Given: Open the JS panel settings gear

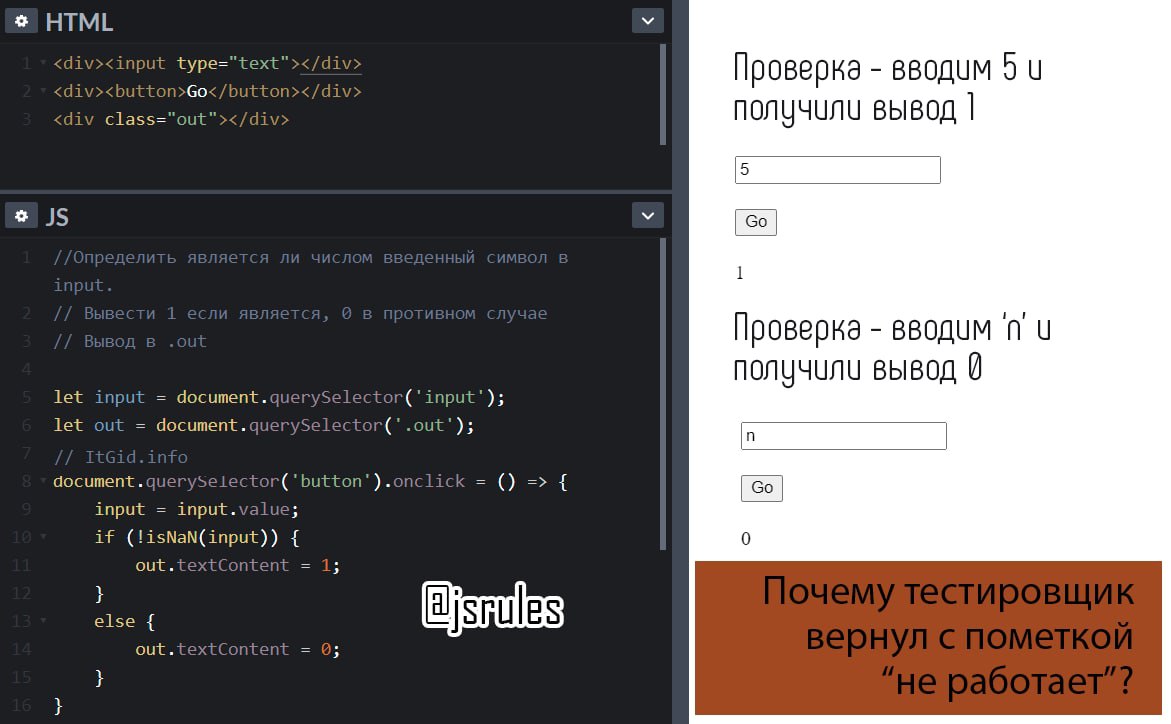Looking at the screenshot, I should [x=22, y=216].
